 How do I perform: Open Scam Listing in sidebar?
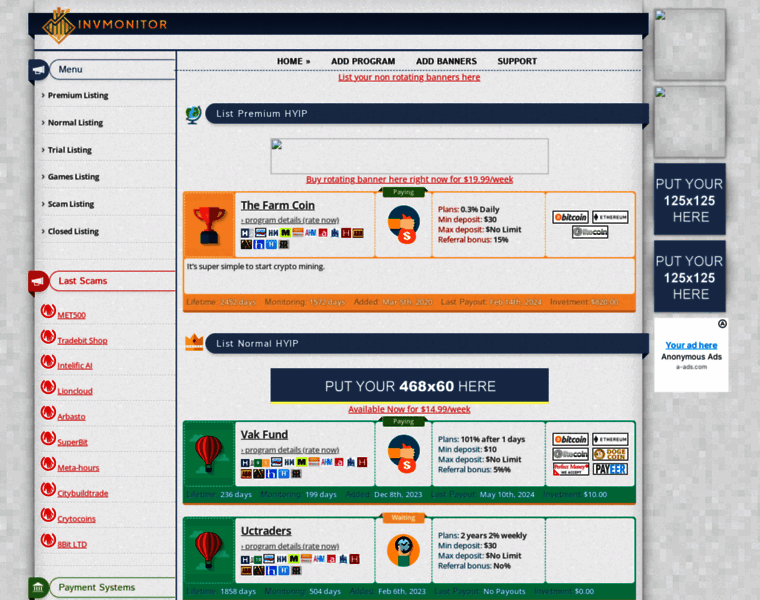pyautogui.click(x=71, y=204)
